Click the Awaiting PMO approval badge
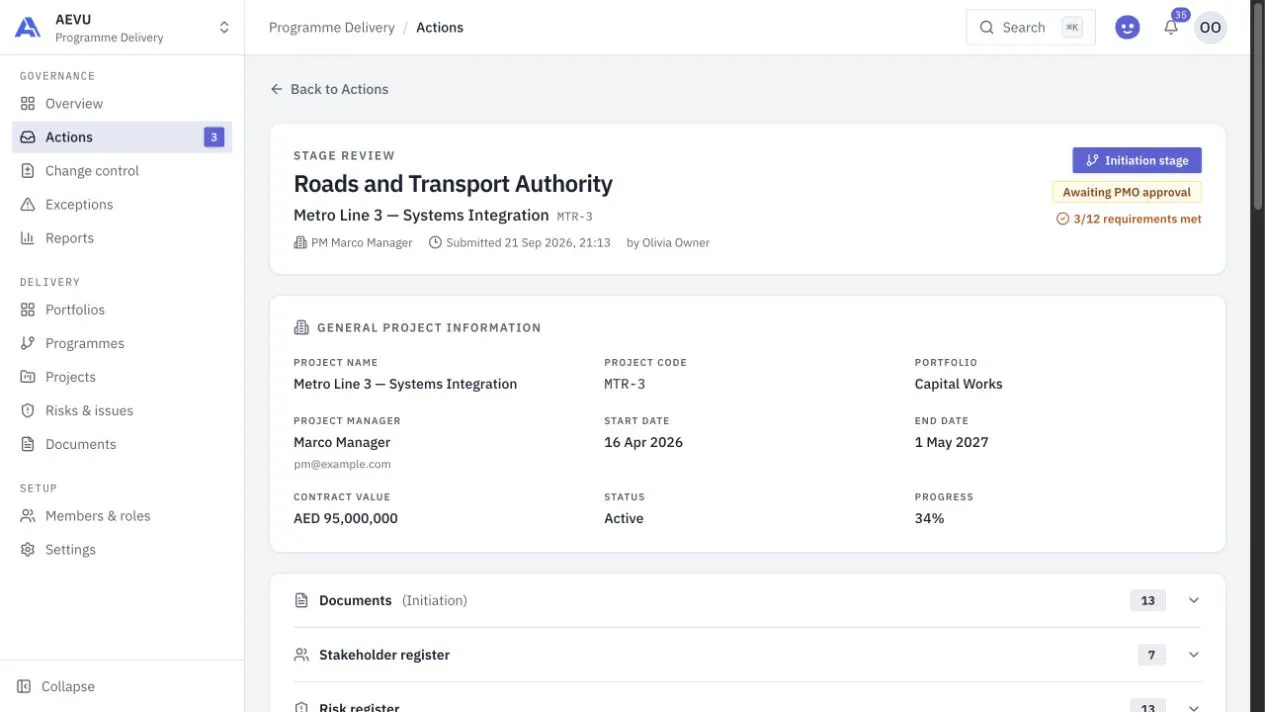 coord(1127,192)
